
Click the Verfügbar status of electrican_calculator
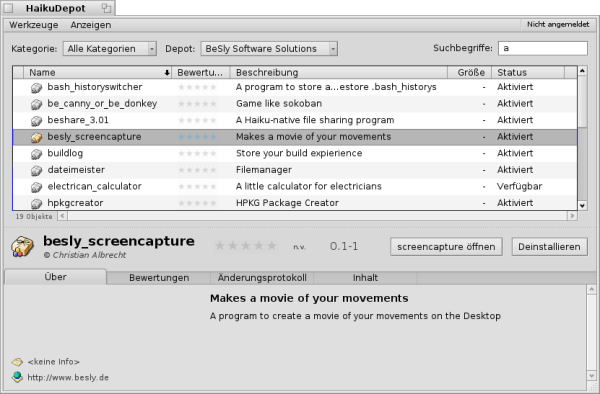pyautogui.click(x=519, y=186)
